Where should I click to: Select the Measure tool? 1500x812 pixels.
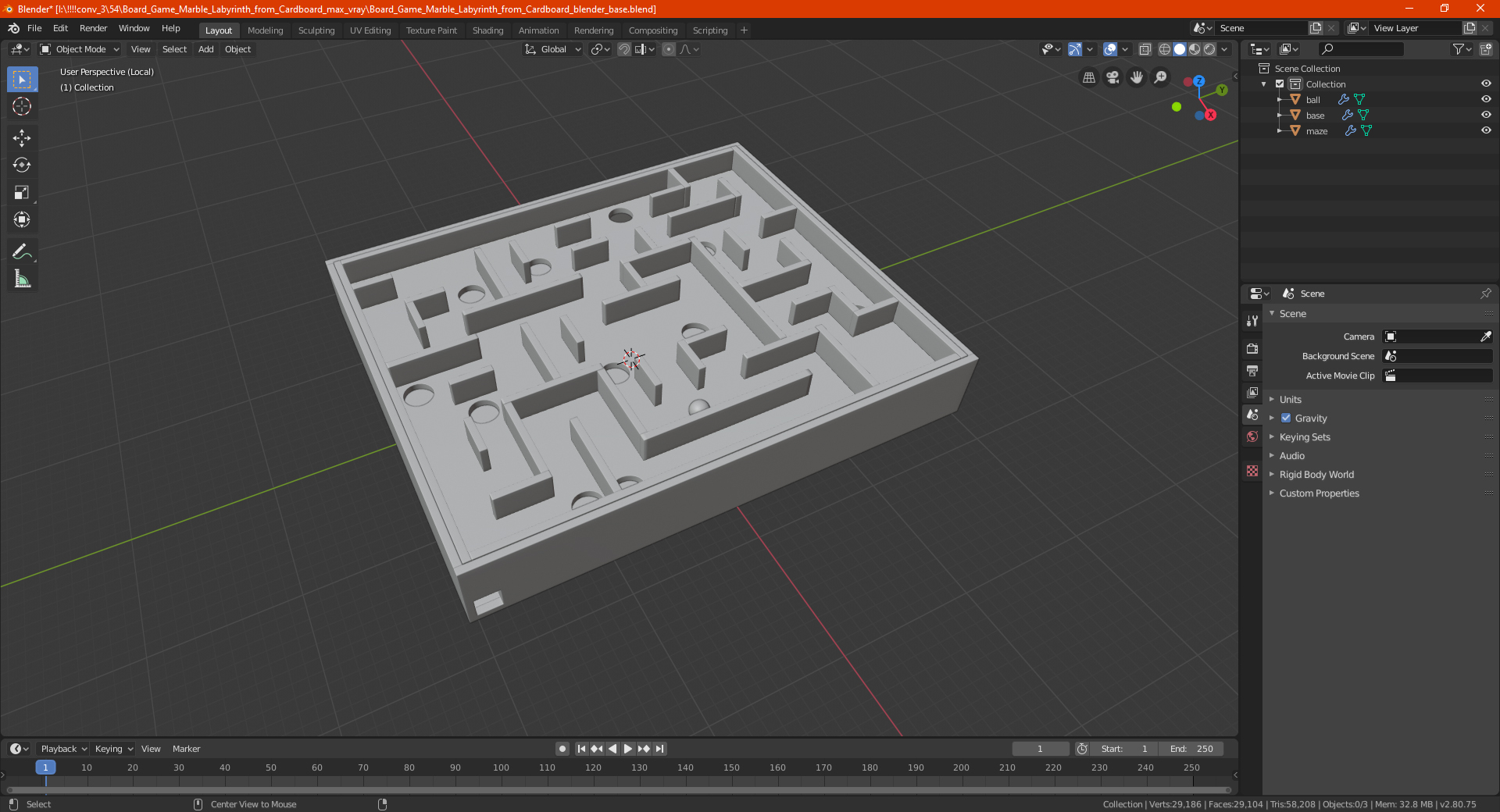22,279
